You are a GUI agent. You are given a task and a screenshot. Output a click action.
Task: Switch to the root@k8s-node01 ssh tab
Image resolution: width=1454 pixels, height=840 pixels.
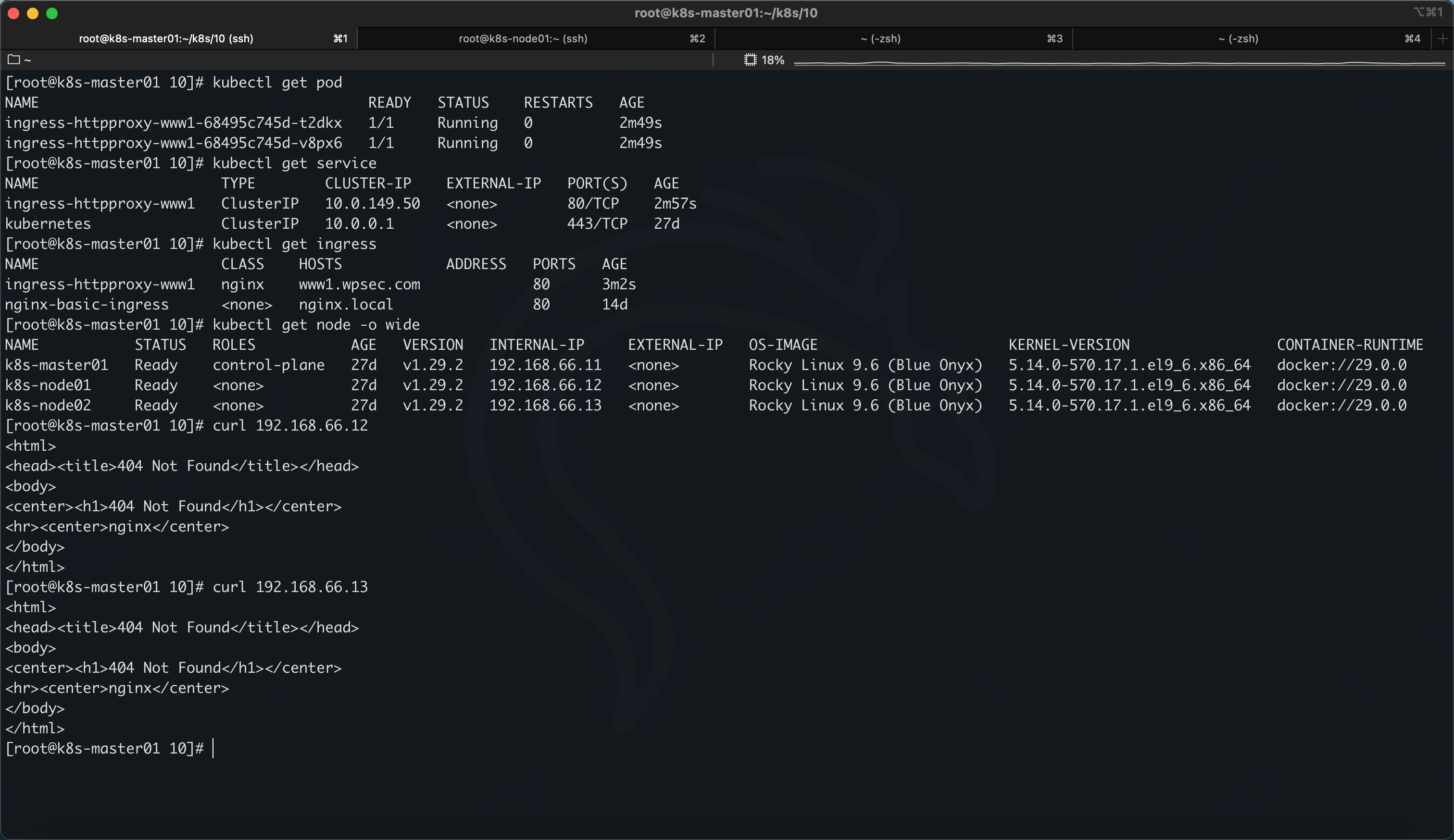click(523, 38)
